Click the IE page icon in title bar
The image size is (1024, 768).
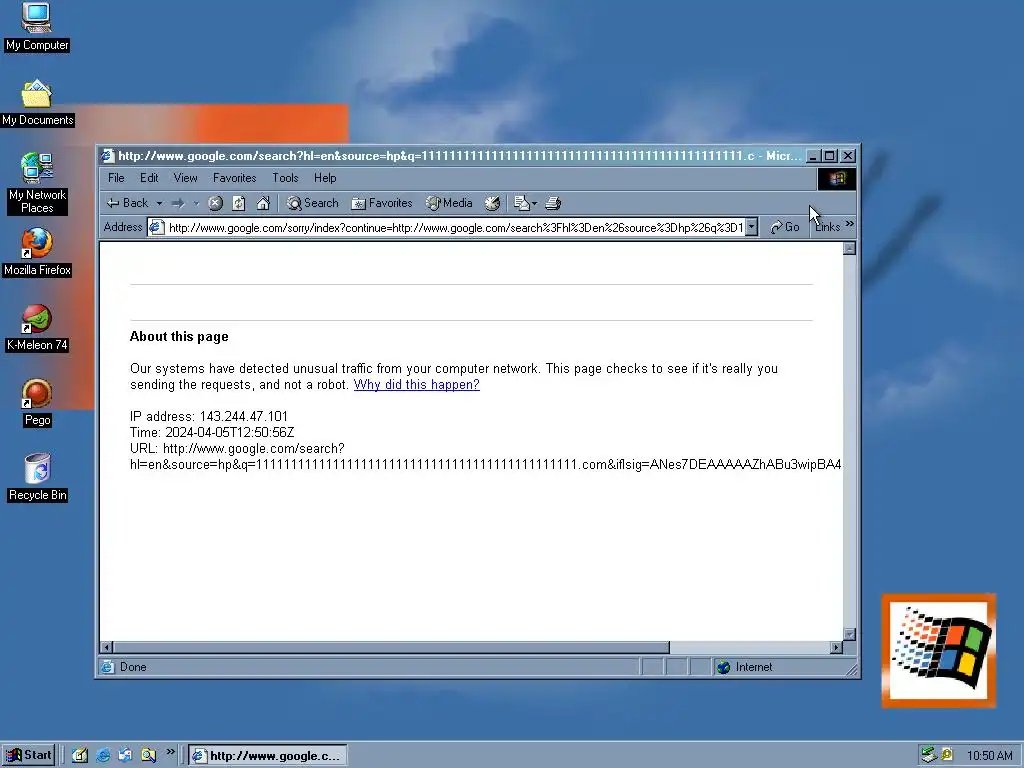[108, 156]
